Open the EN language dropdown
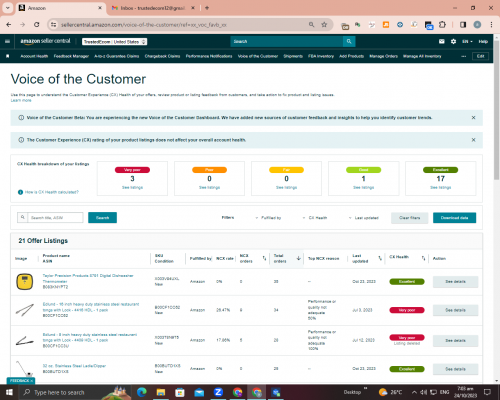Screen dimensions: 500x400 click(x=467, y=42)
